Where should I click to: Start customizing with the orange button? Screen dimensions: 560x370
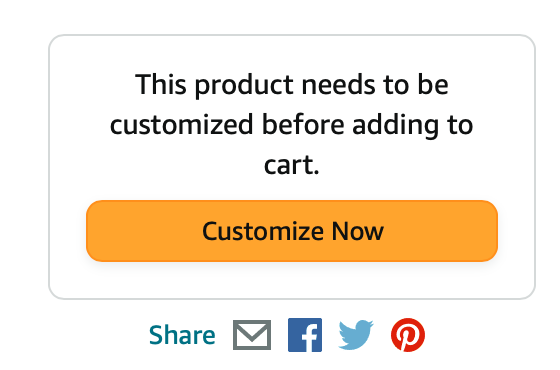point(292,231)
